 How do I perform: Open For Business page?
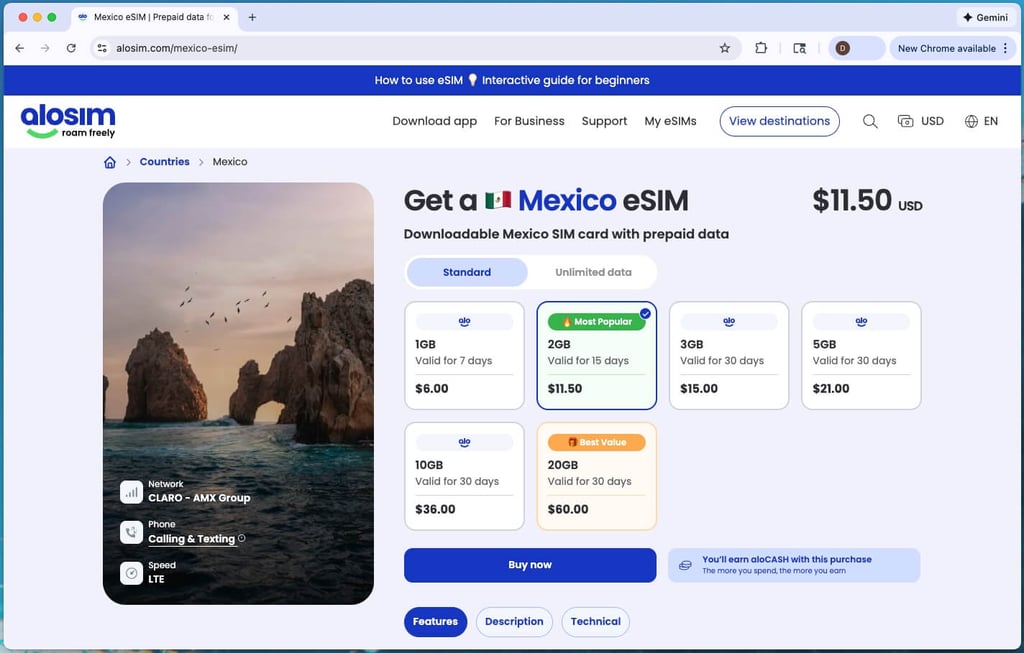[529, 121]
